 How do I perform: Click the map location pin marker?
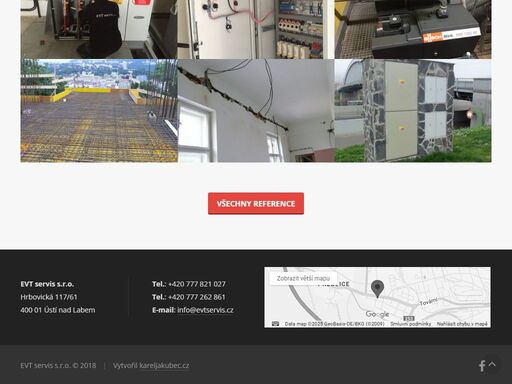click(377, 289)
